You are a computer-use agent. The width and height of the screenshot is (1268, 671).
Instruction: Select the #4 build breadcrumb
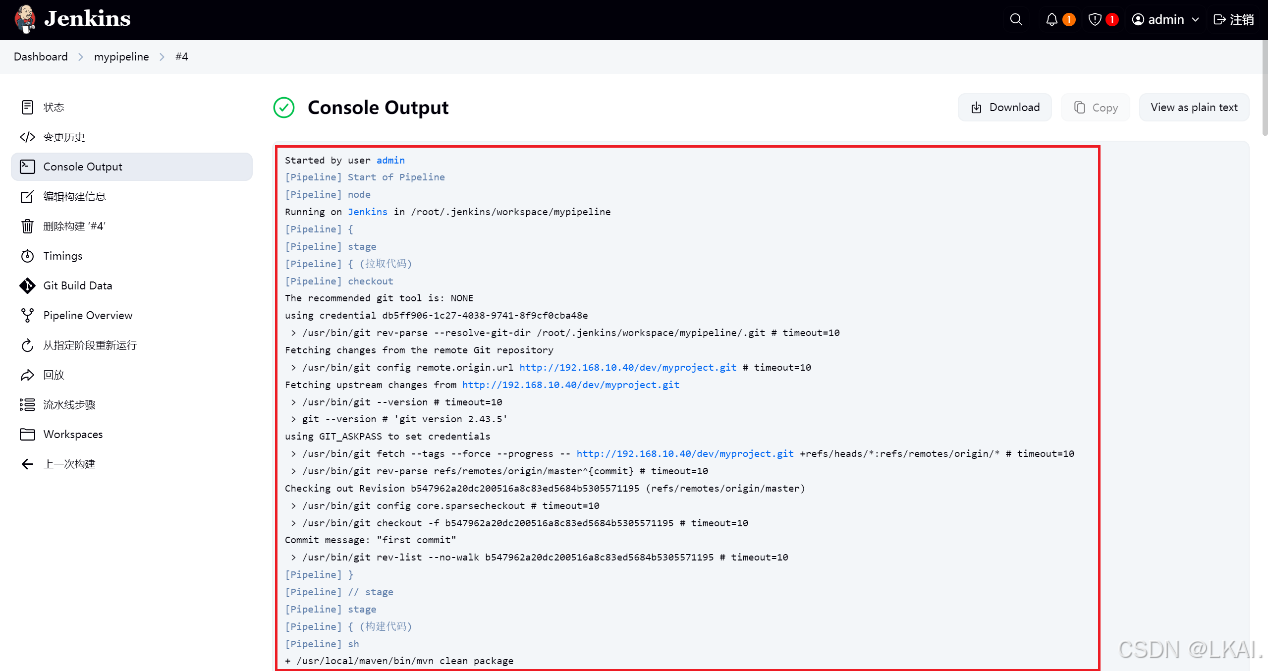pyautogui.click(x=182, y=57)
